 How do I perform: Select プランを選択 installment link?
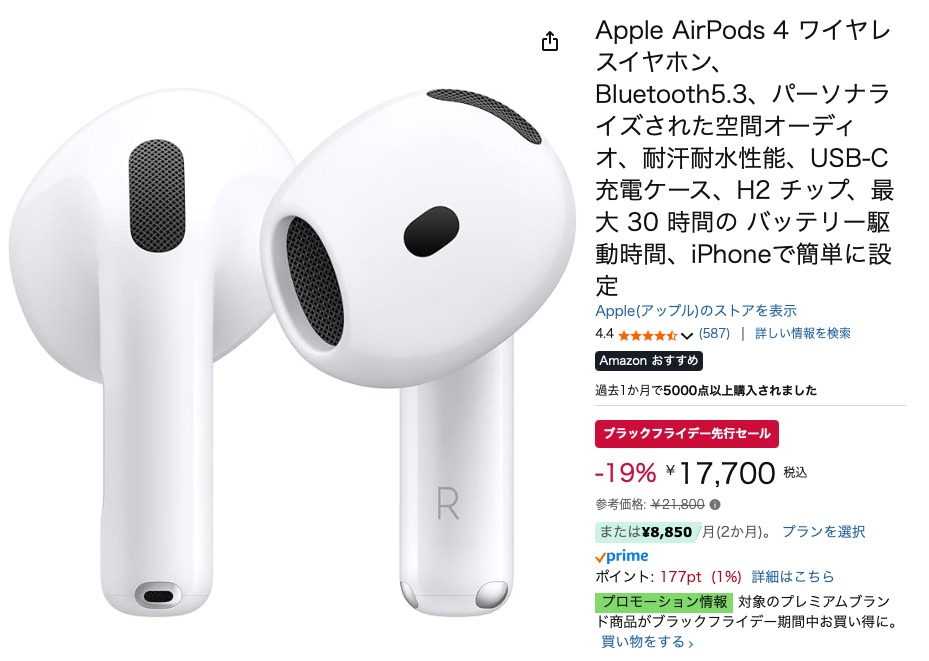(x=824, y=532)
